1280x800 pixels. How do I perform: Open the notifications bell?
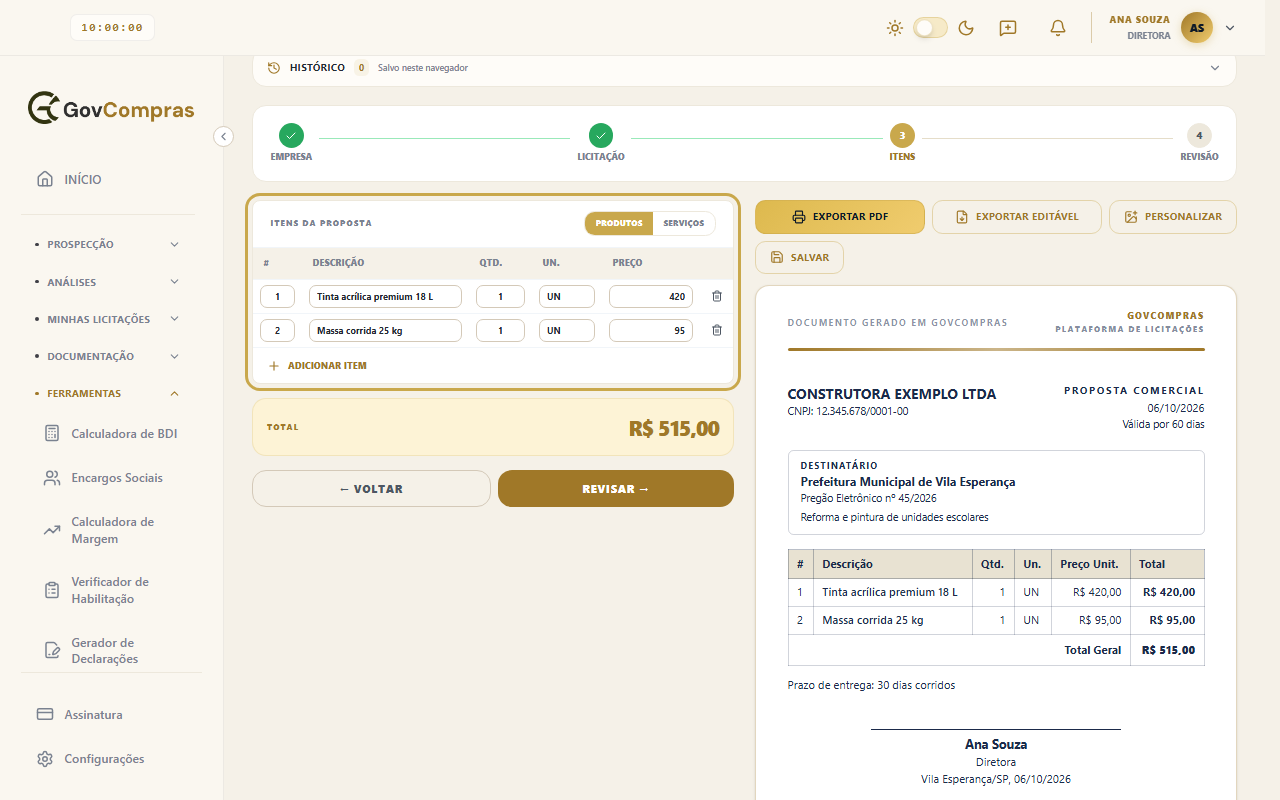tap(1058, 28)
